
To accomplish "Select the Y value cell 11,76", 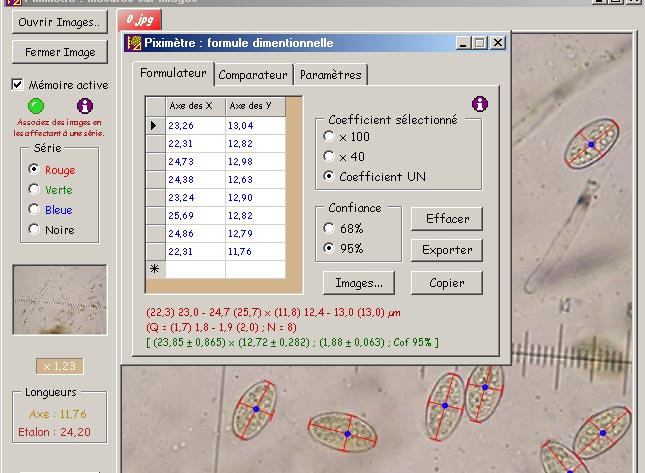I will [x=255, y=251].
